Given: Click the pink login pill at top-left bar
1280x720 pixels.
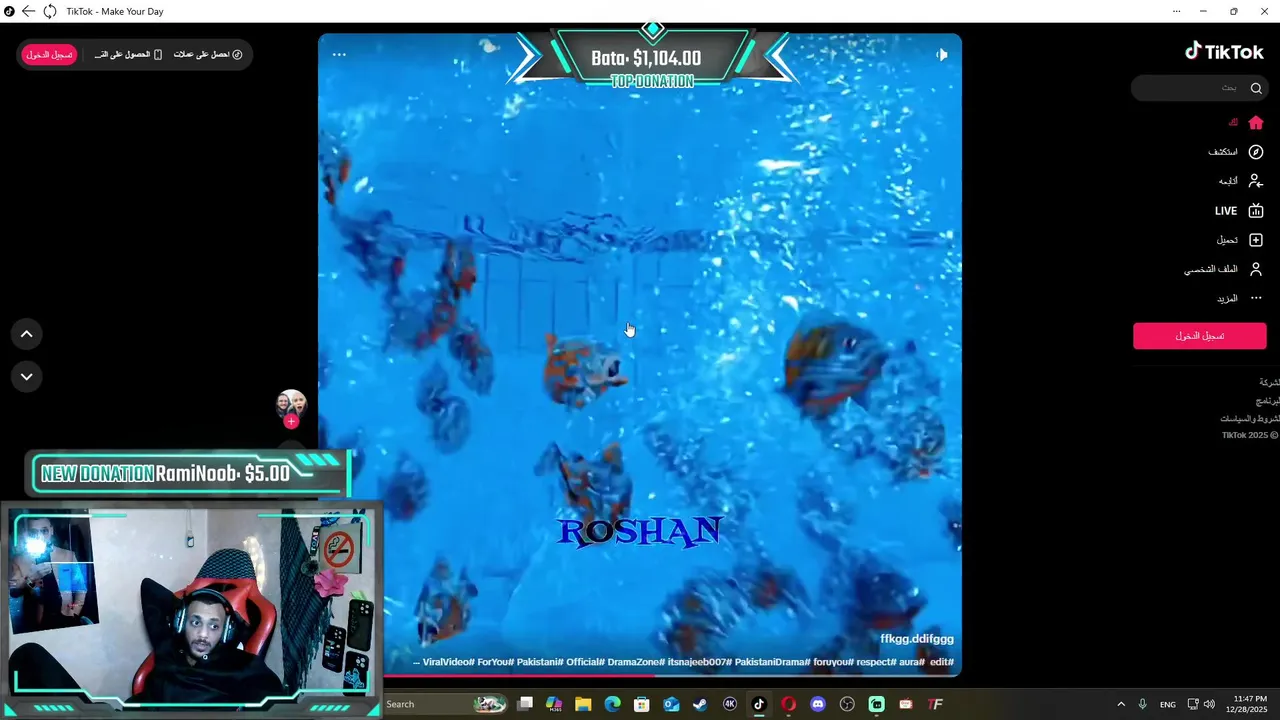Looking at the screenshot, I should pyautogui.click(x=49, y=54).
